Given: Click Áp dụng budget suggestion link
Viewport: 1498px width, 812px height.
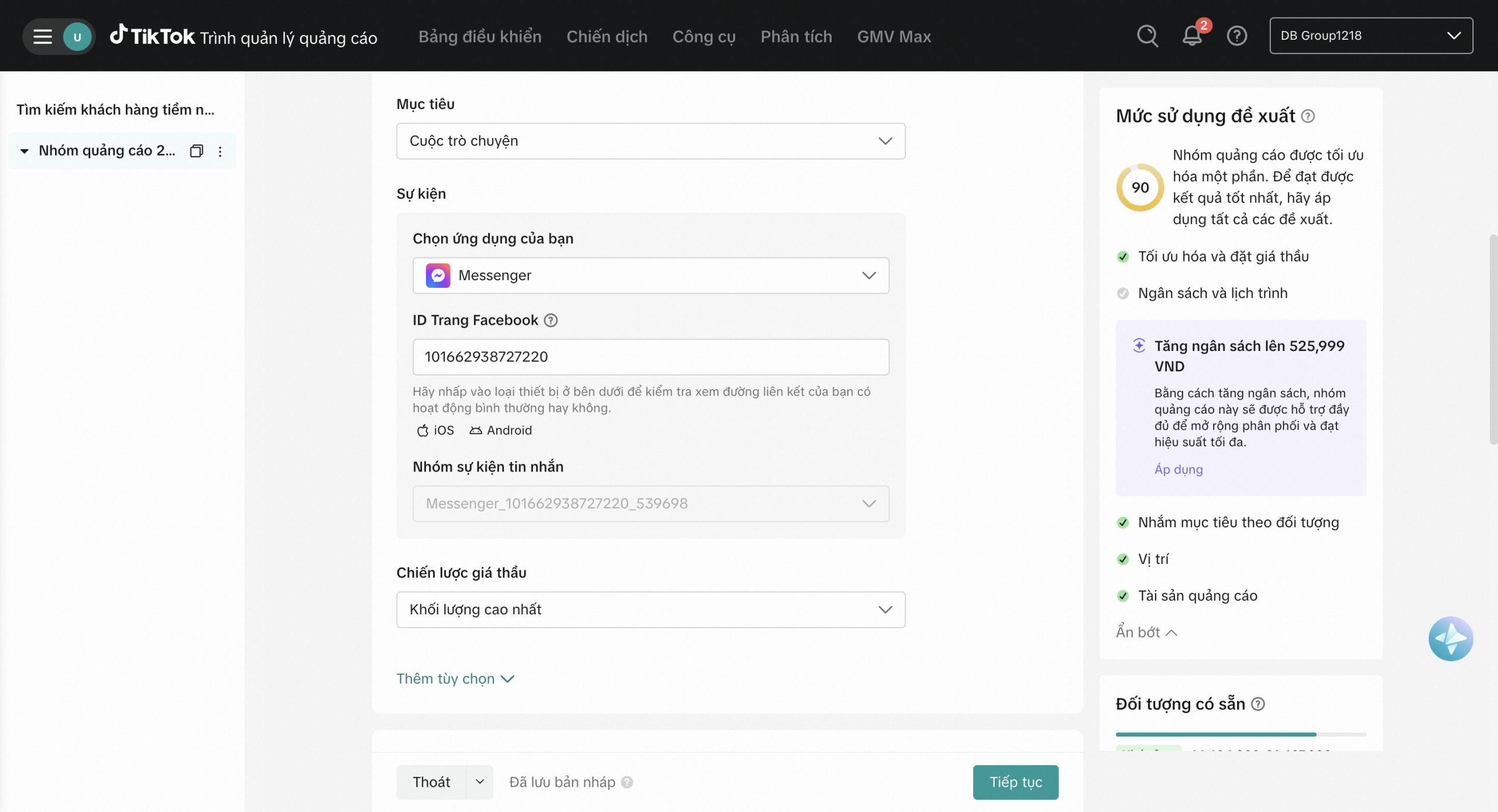Looking at the screenshot, I should 1179,469.
